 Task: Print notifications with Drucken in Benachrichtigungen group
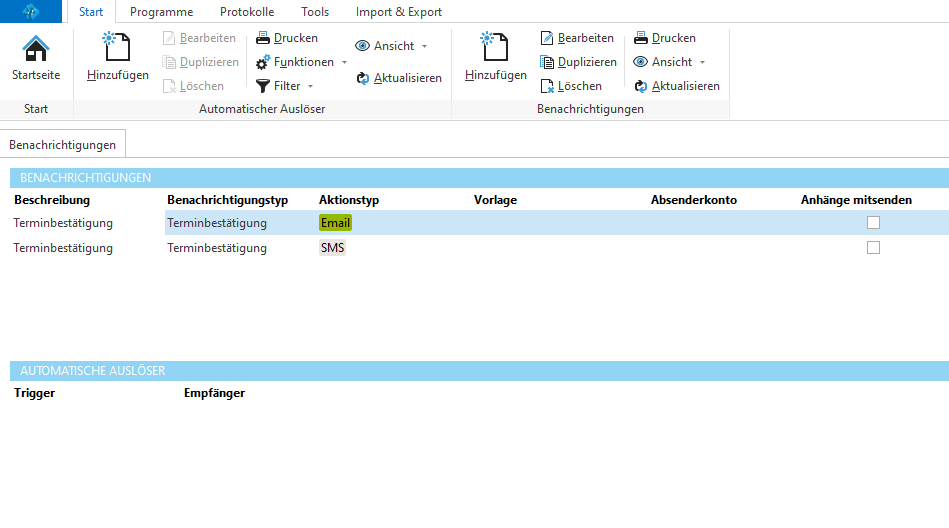pyautogui.click(x=665, y=38)
